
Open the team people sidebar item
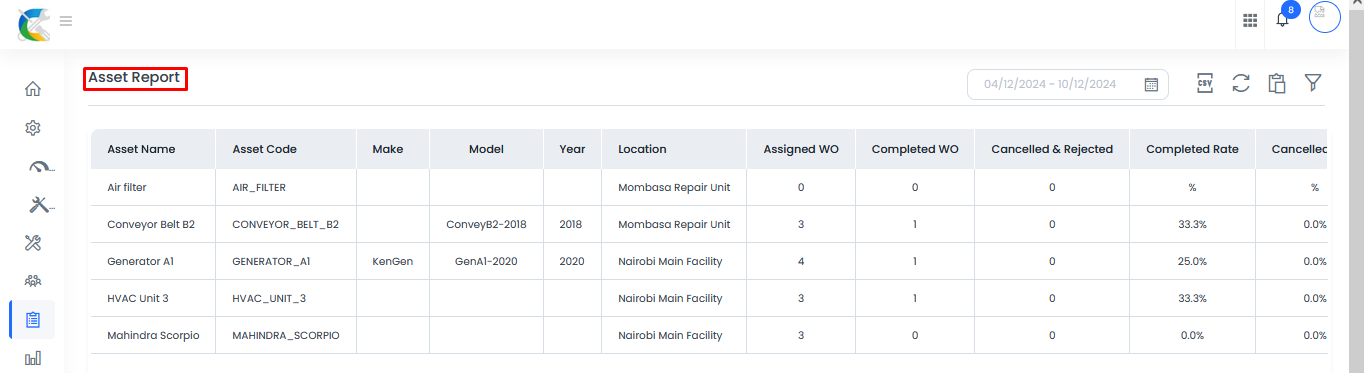33,281
